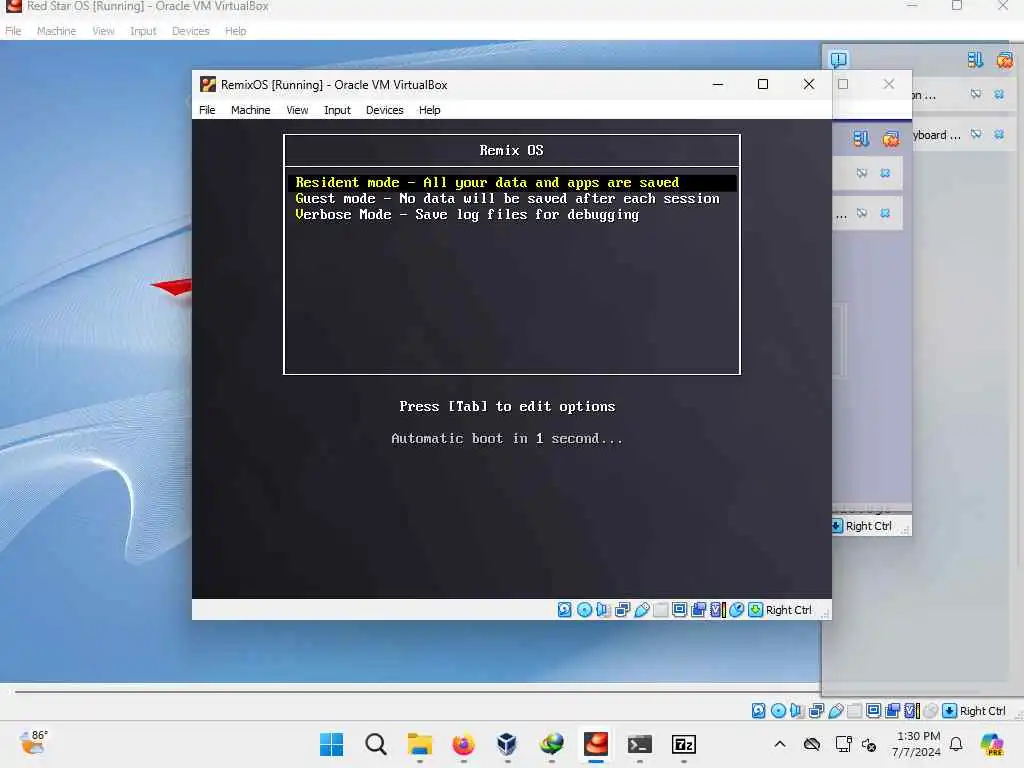Click the 'Press [Tab] to edit options' text
The height and width of the screenshot is (768, 1024).
[x=507, y=406]
